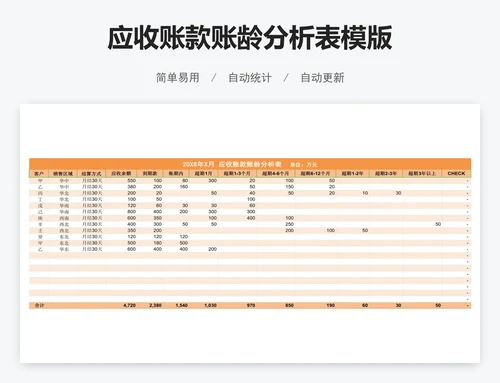Select the 超期1-2年 column header
This screenshot has width=500, height=383.
[353, 173]
